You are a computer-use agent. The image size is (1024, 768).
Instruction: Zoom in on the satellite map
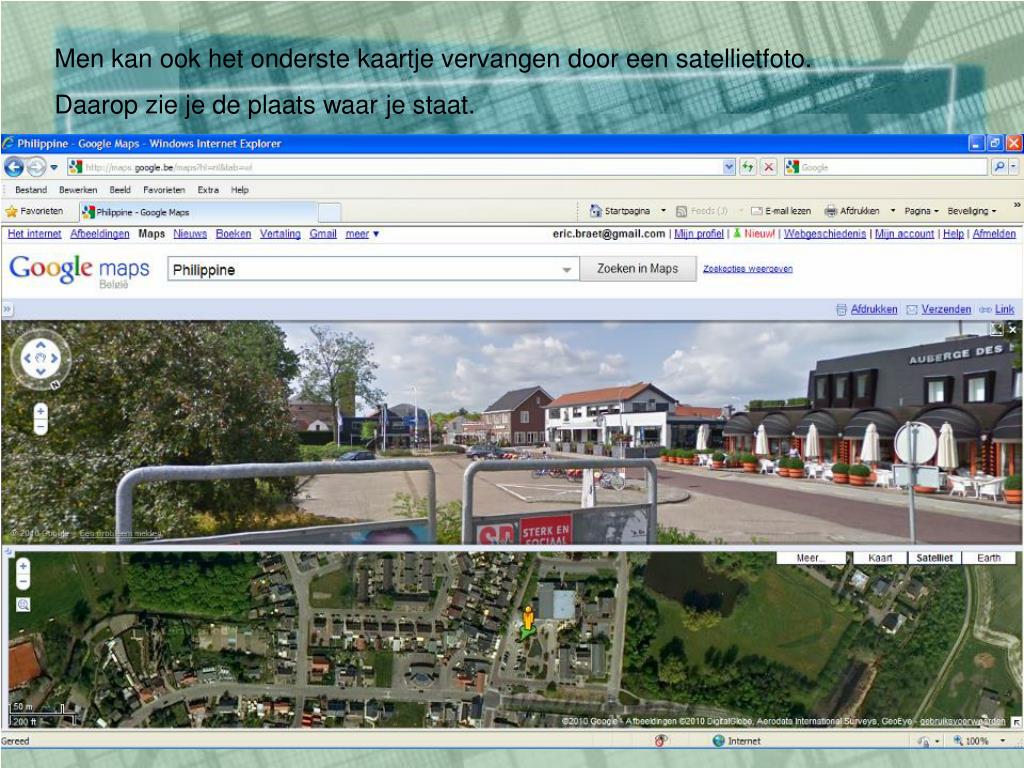coord(23,566)
